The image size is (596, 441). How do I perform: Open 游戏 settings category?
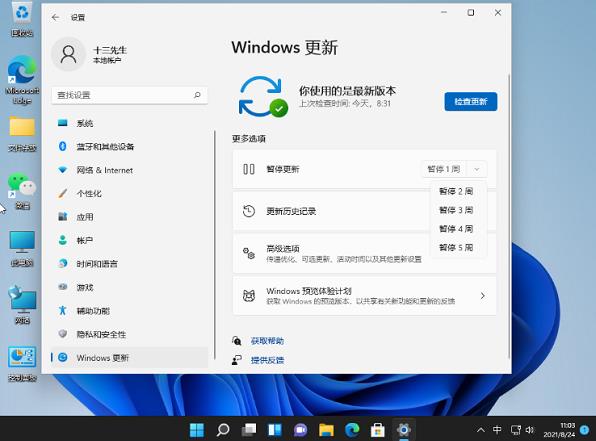(x=129, y=287)
